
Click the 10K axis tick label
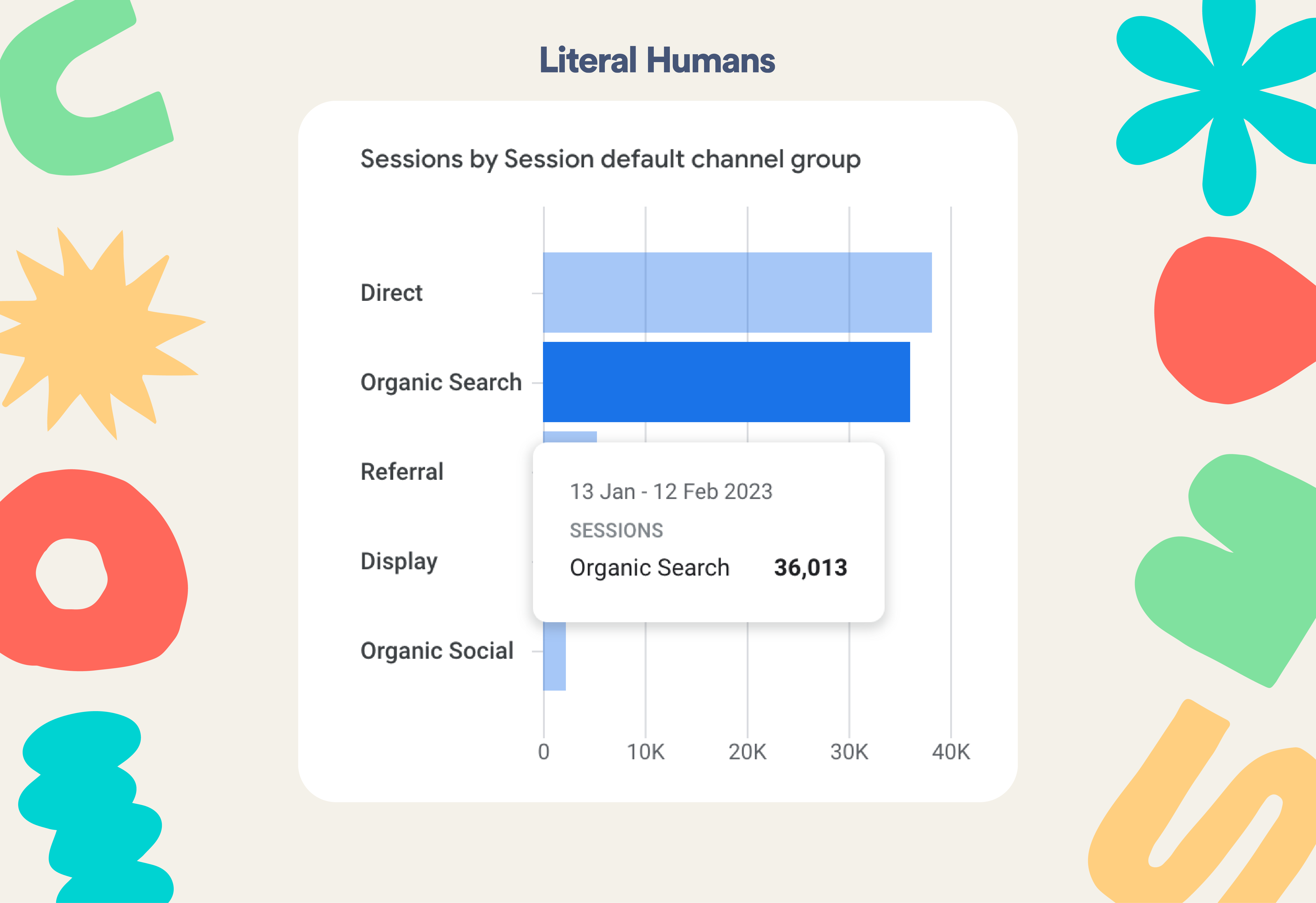(646, 752)
